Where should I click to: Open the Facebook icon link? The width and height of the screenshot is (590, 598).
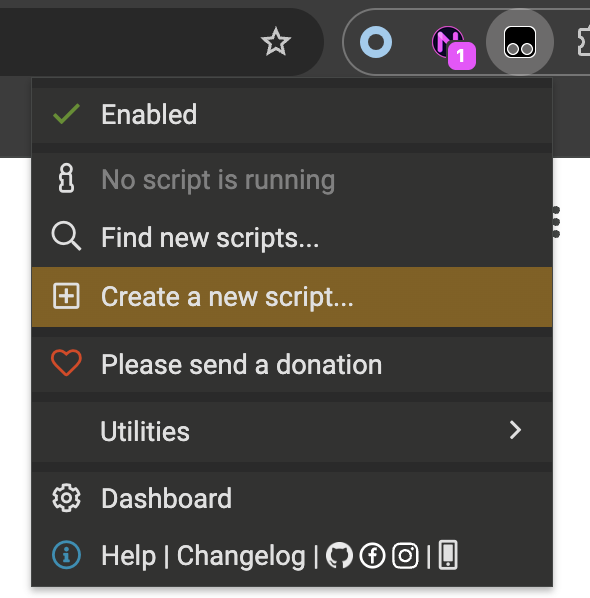click(372, 556)
